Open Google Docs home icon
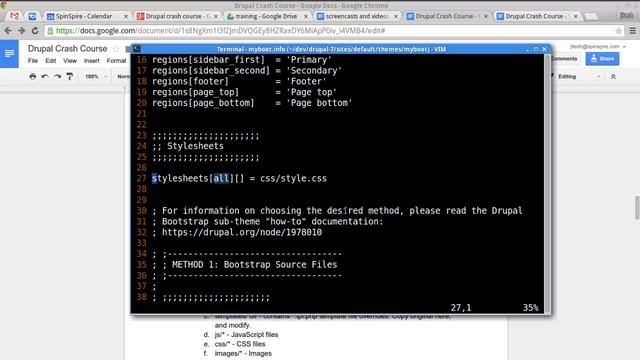This screenshot has width=640, height=360. click(x=9, y=53)
